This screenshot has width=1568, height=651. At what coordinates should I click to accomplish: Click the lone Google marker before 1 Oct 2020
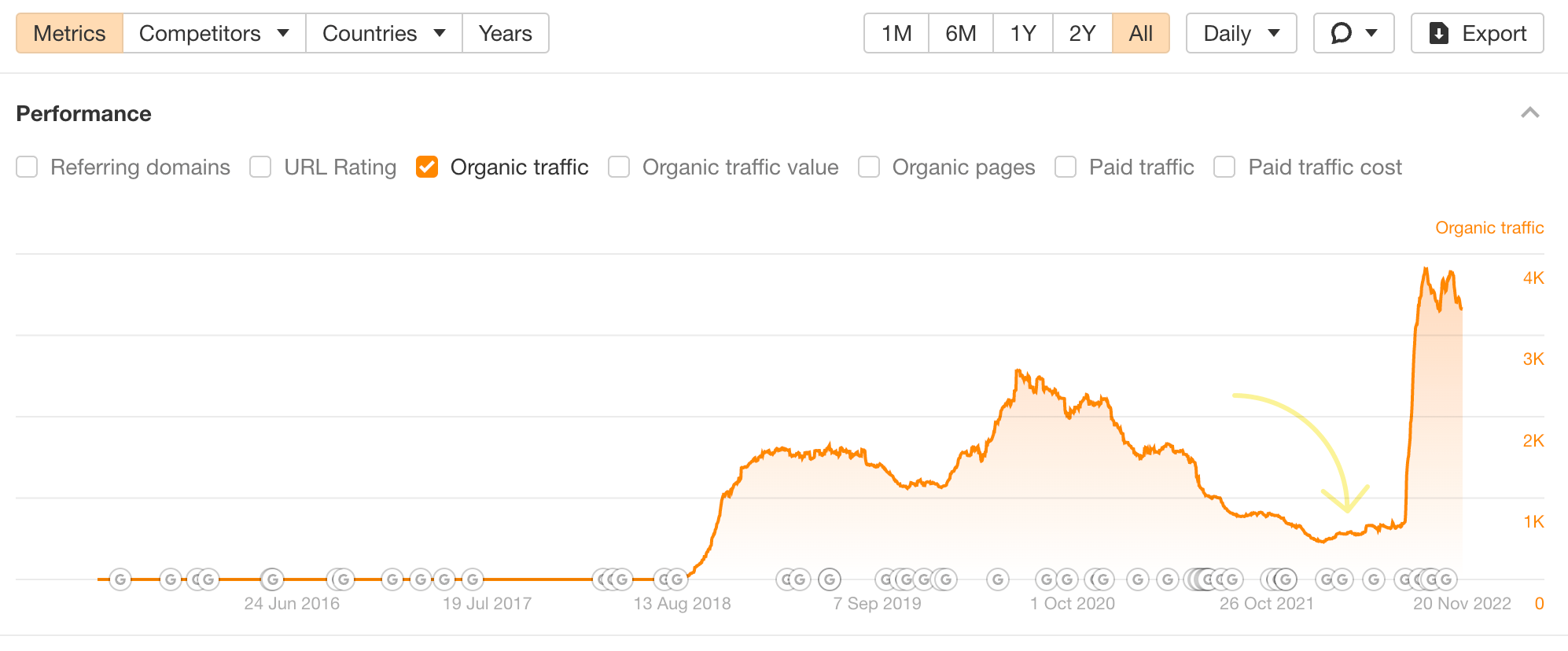click(x=998, y=580)
